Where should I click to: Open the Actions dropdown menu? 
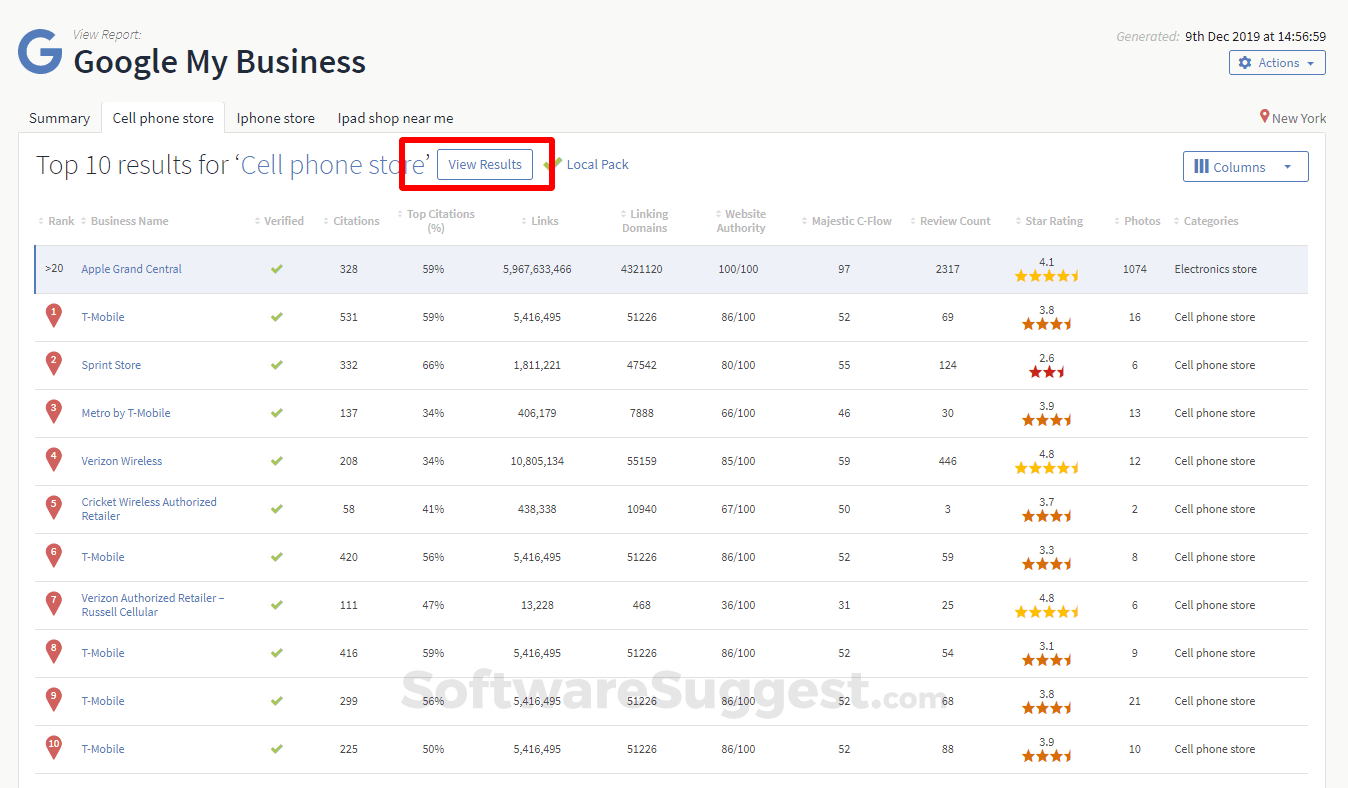1277,62
